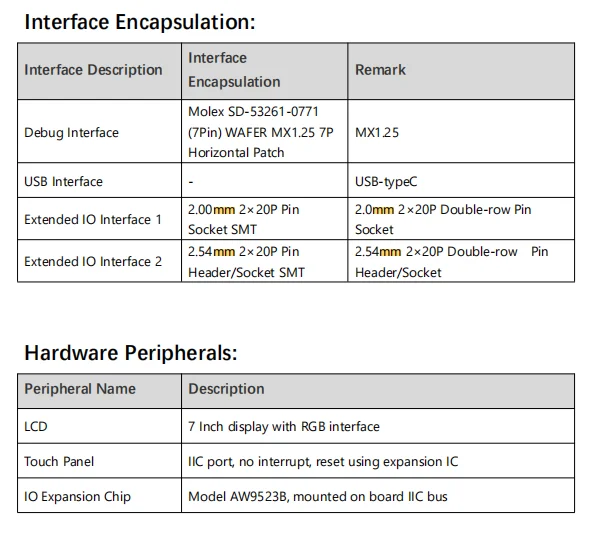The image size is (604, 551).
Task: Click the Debug Interface row label
Action: tap(71, 133)
